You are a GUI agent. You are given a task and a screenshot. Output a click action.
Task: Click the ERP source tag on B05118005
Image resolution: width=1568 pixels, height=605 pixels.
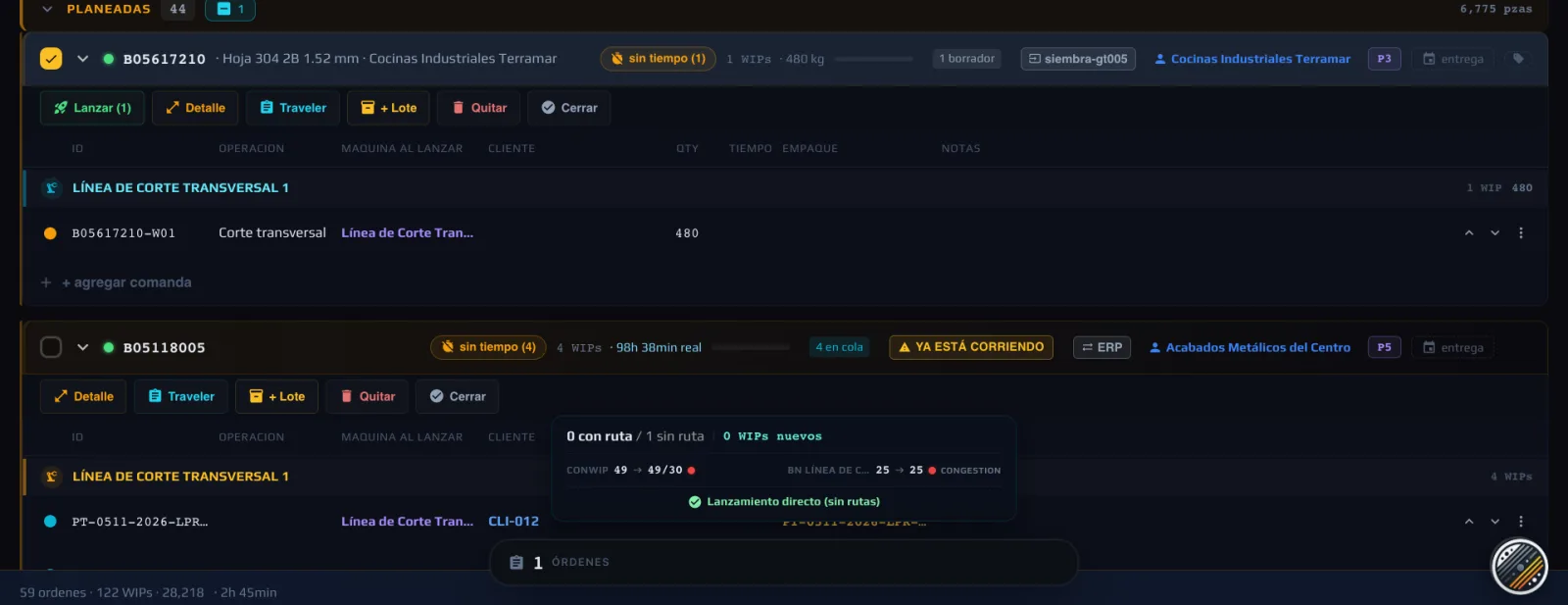(1102, 347)
